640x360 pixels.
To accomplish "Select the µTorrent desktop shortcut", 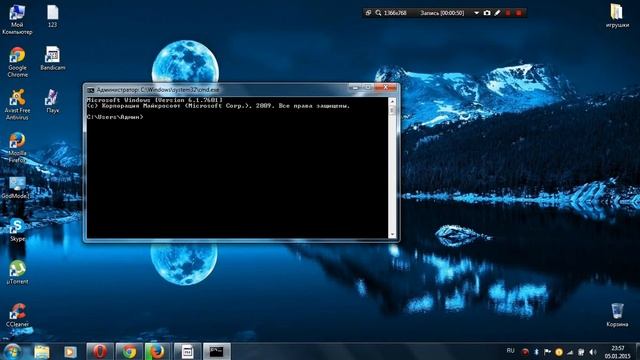I will click(17, 273).
